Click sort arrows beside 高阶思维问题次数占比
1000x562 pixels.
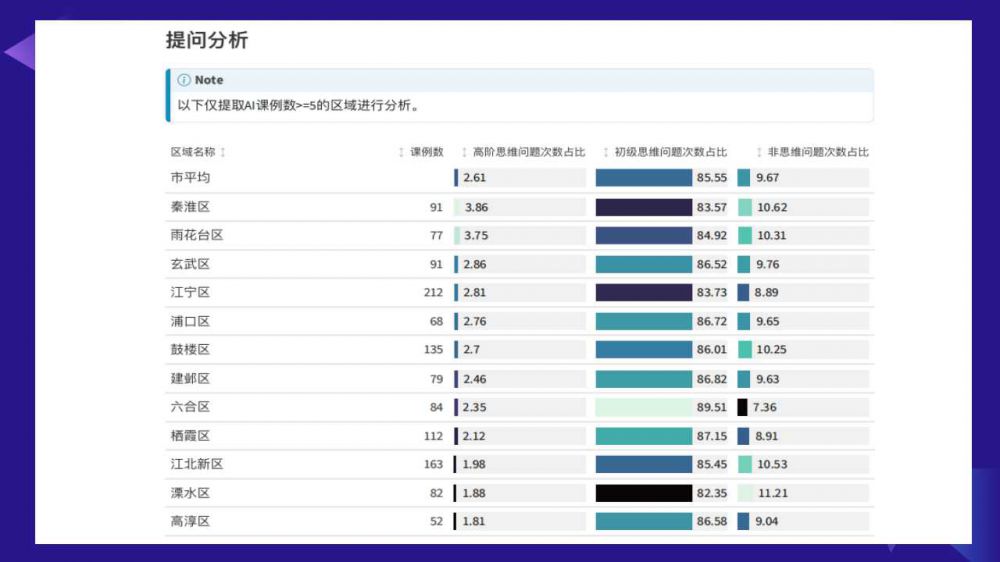pyautogui.click(x=464, y=152)
